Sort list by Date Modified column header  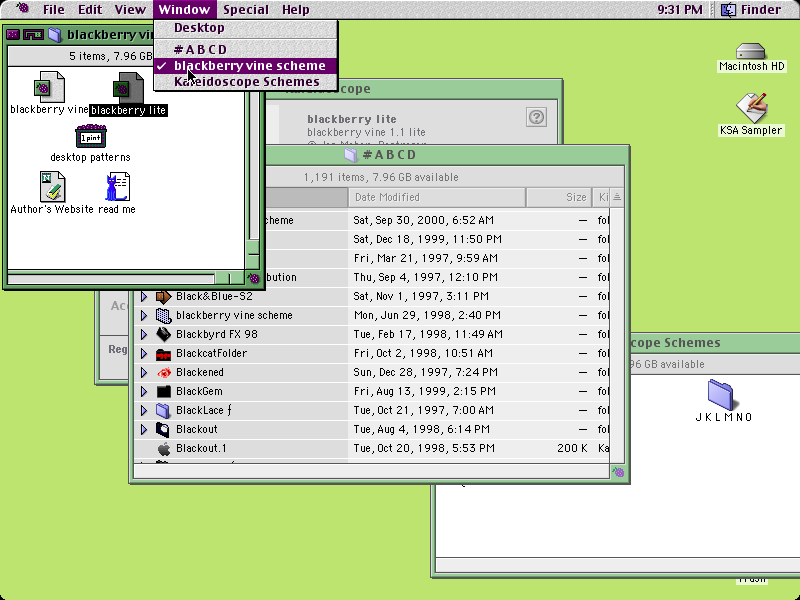[437, 197]
